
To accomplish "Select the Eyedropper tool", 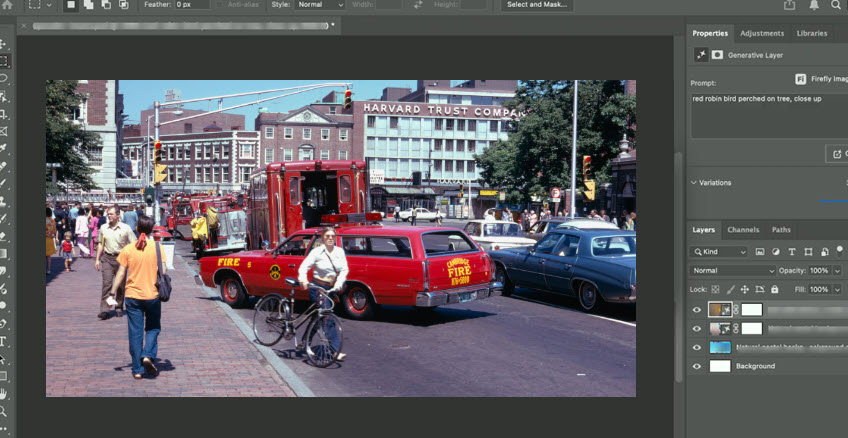I will click(3, 148).
